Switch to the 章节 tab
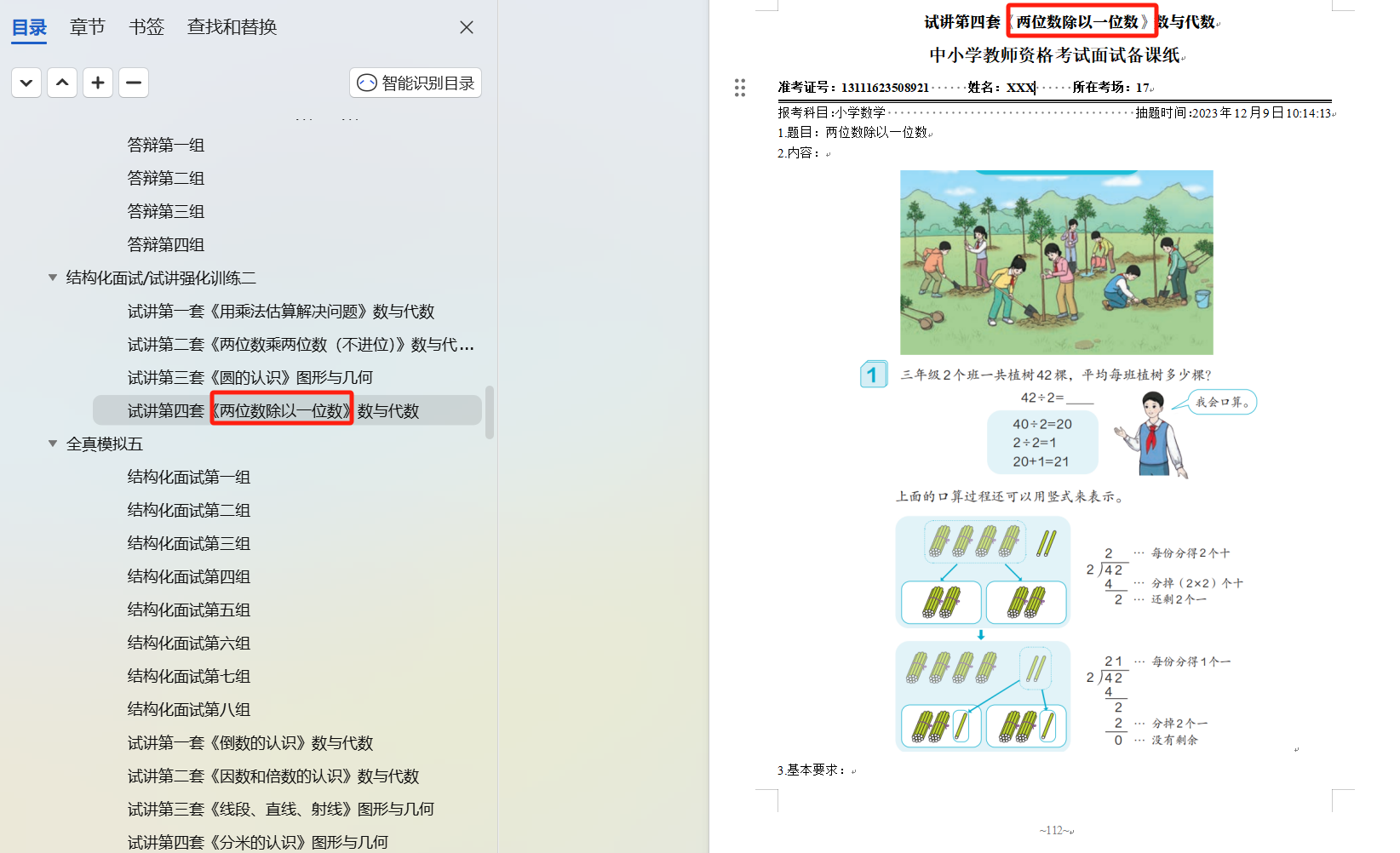The width and height of the screenshot is (1400, 853). tap(87, 27)
